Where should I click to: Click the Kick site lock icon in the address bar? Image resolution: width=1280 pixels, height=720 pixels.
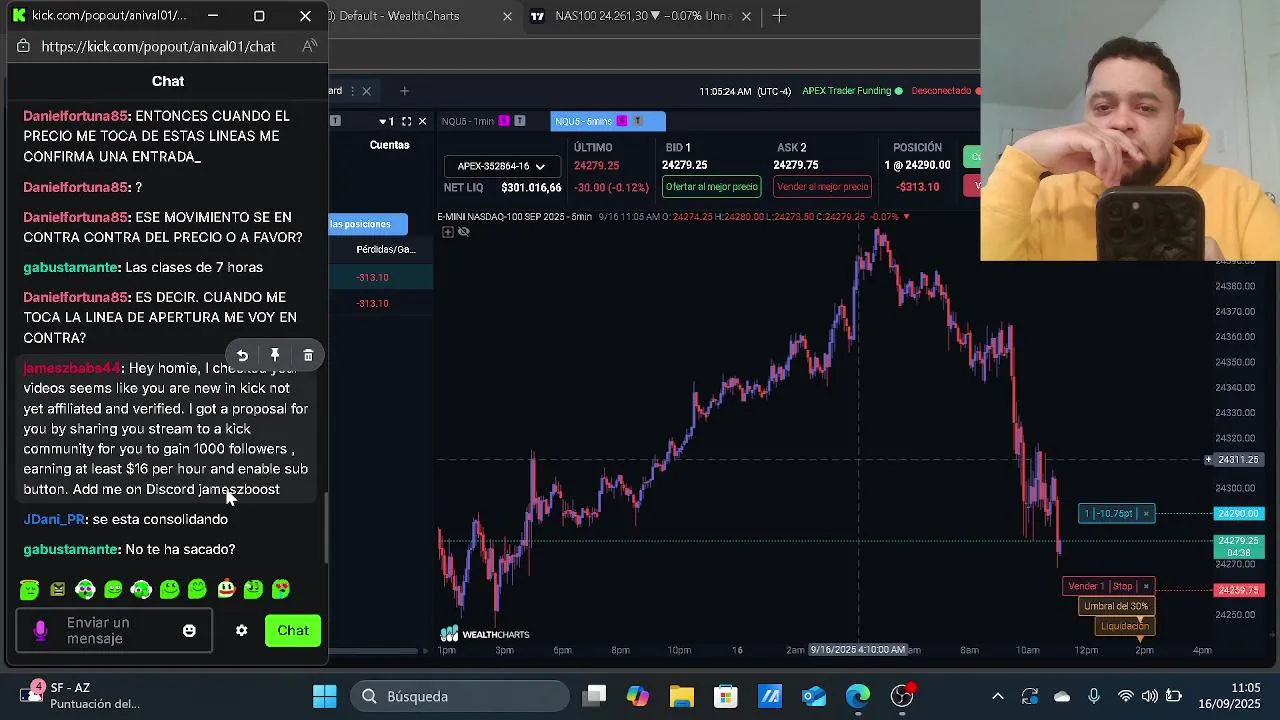pos(23,46)
